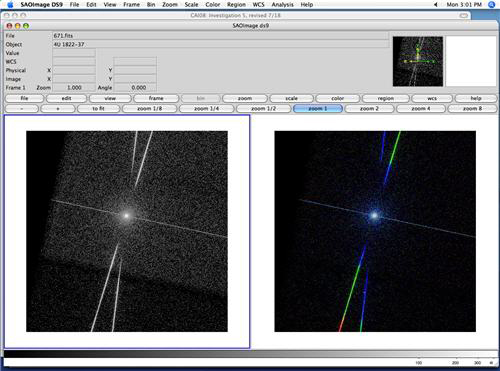This screenshot has height=371, width=500.
Task: Open the Edit menu in menu bar
Action: pos(91,5)
